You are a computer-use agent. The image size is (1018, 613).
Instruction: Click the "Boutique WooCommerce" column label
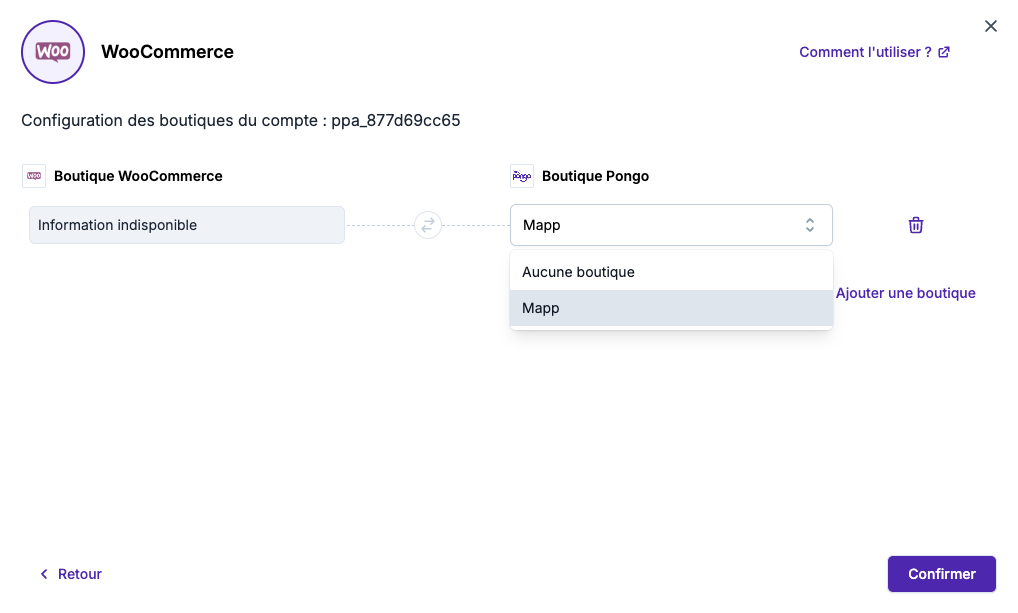pyautogui.click(x=138, y=176)
